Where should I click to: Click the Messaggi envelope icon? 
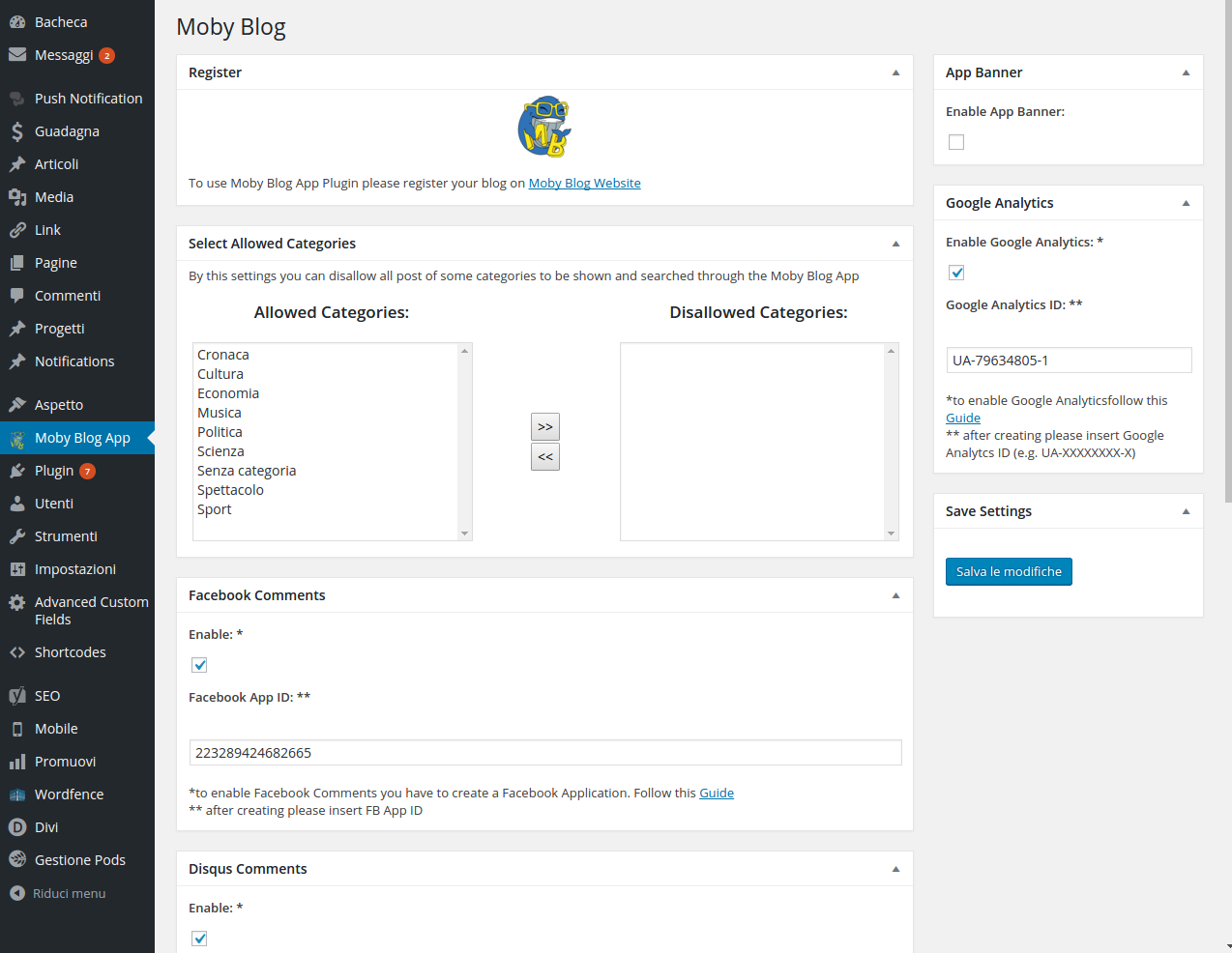pos(17,55)
